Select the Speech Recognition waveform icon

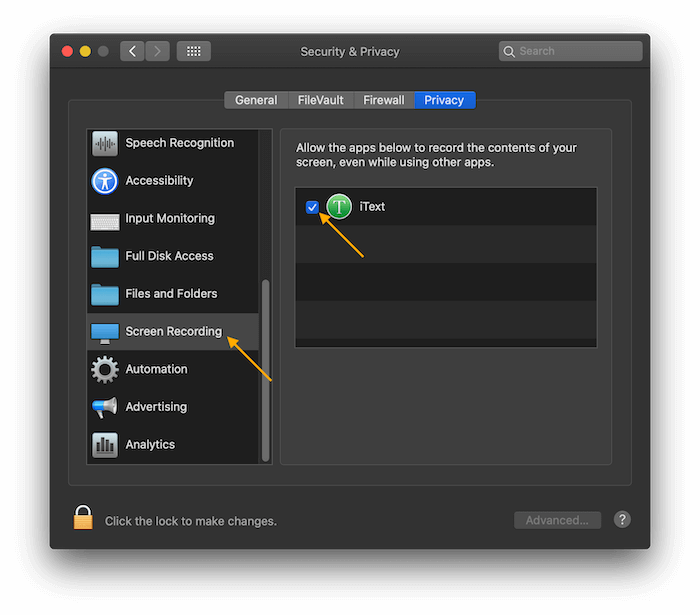pyautogui.click(x=104, y=143)
